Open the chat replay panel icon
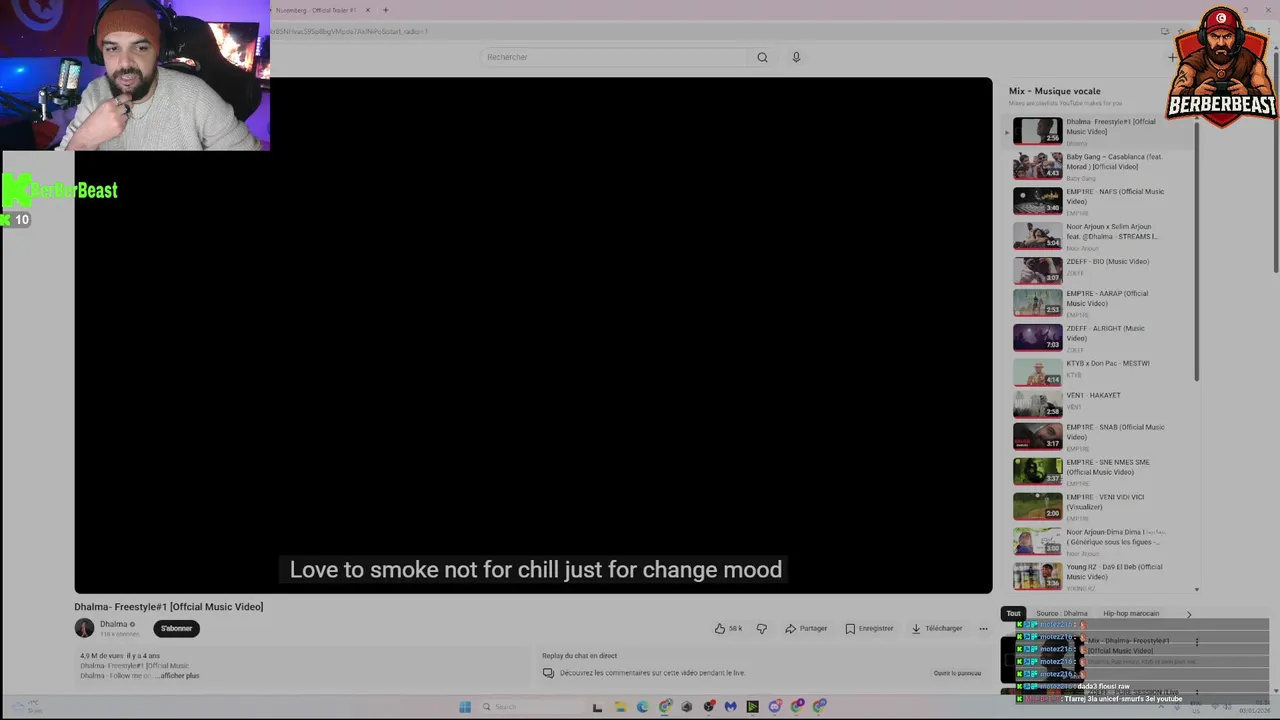 pos(548,673)
